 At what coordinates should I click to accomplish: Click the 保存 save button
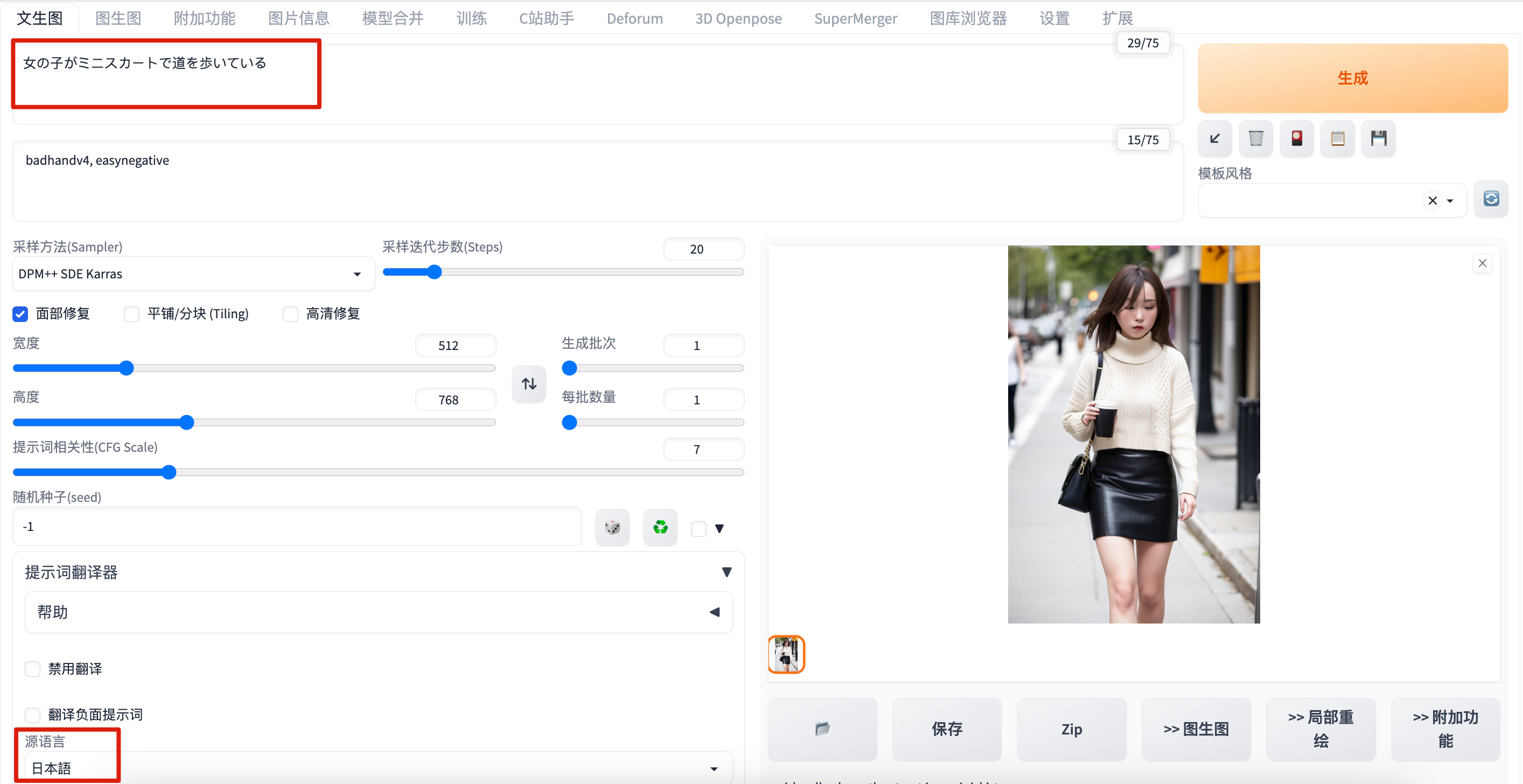click(947, 729)
